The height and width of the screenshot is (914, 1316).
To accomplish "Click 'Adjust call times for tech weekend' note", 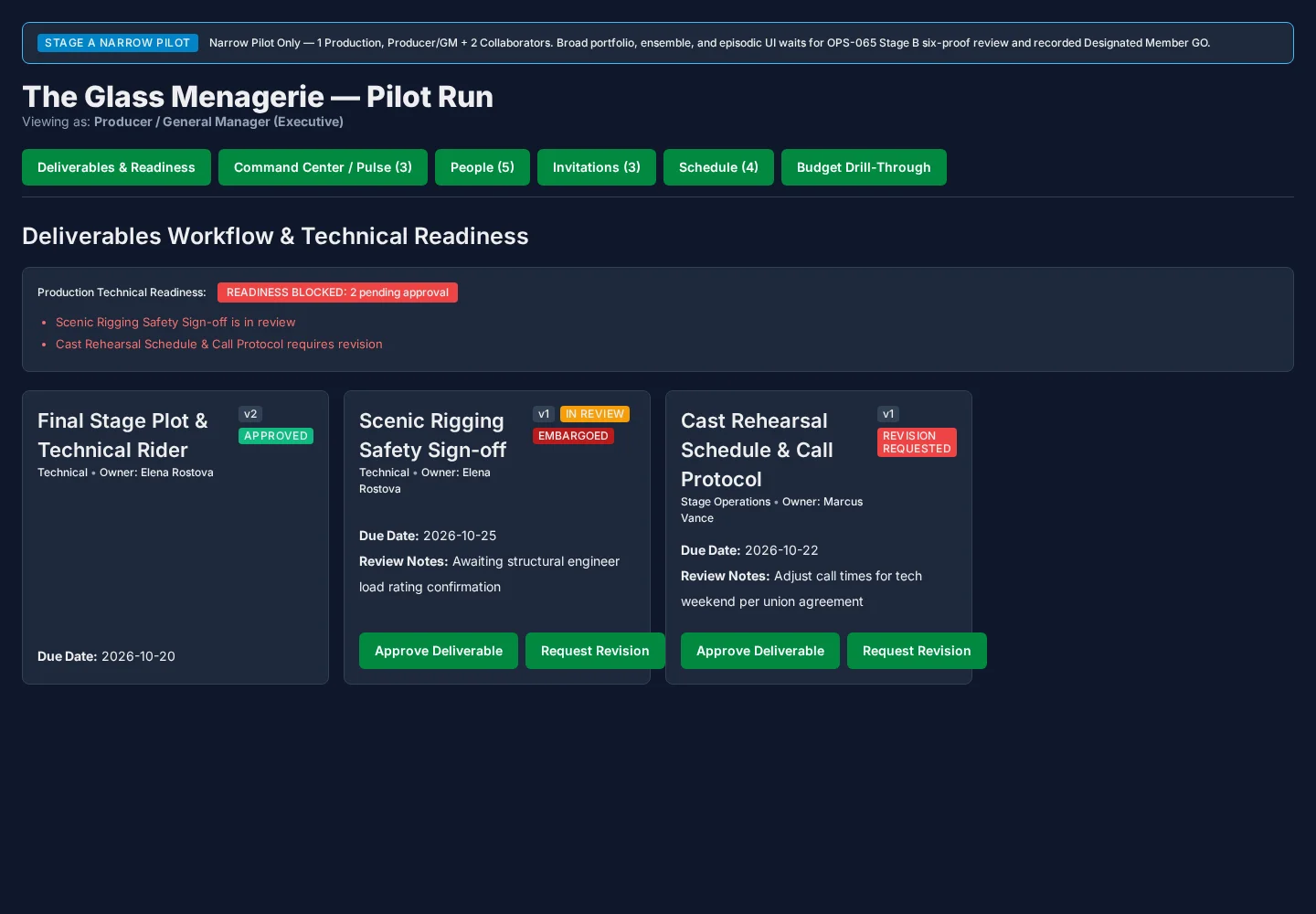I will [801, 589].
